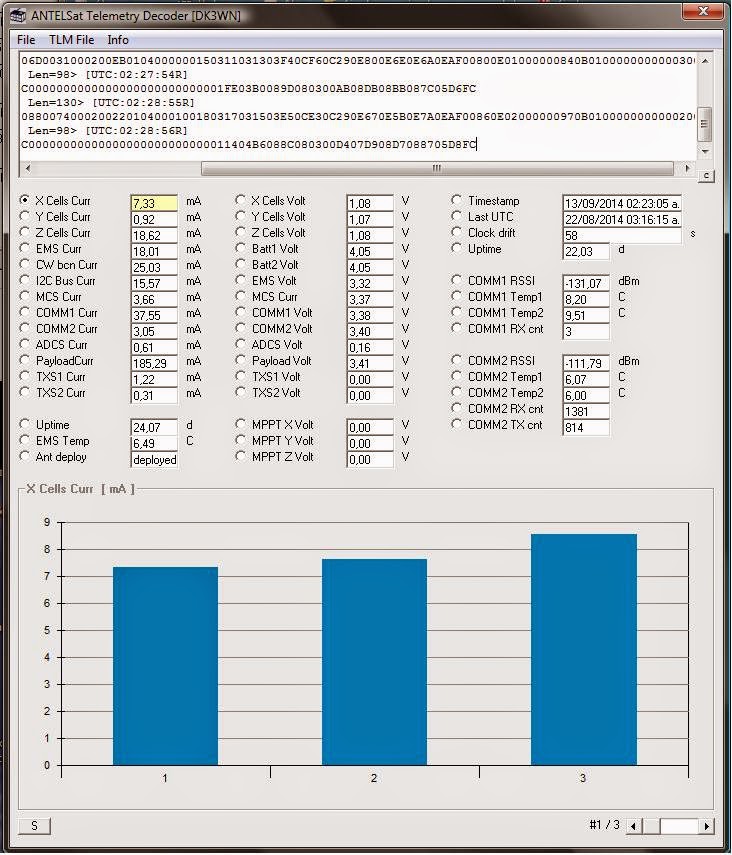Screen dimensions: 732x855
Task: Select the Ant deploy radio button
Action: coord(25,456)
